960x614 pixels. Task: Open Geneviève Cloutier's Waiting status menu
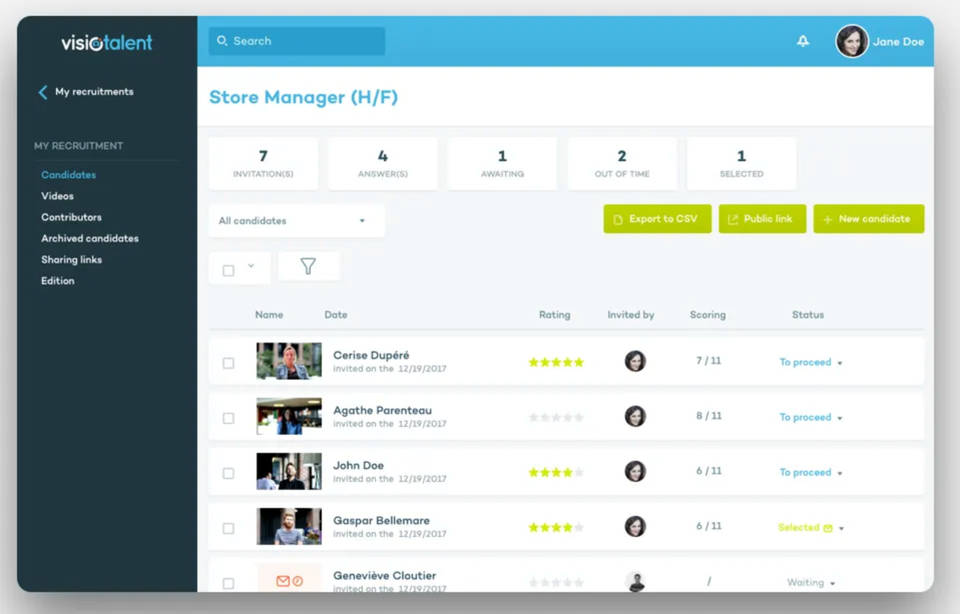coord(811,582)
